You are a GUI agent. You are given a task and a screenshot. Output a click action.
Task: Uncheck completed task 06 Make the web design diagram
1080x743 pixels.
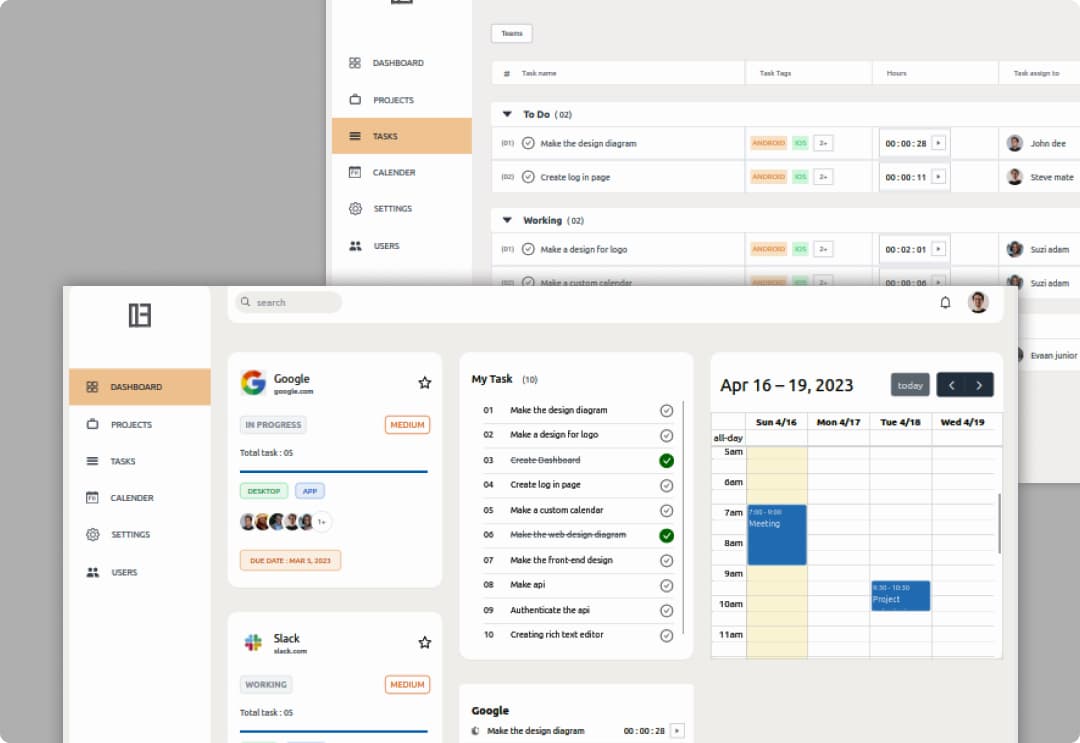point(666,536)
